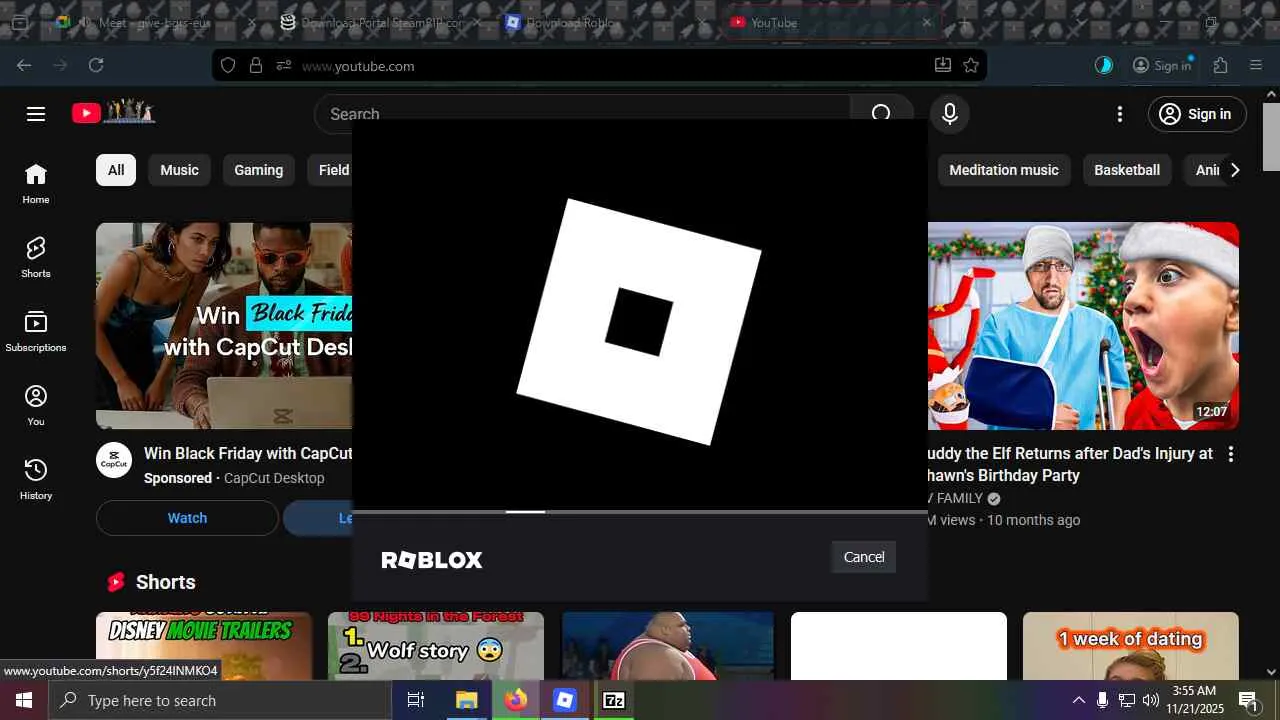
Task: Open 7-Zip from the taskbar
Action: tap(613, 700)
